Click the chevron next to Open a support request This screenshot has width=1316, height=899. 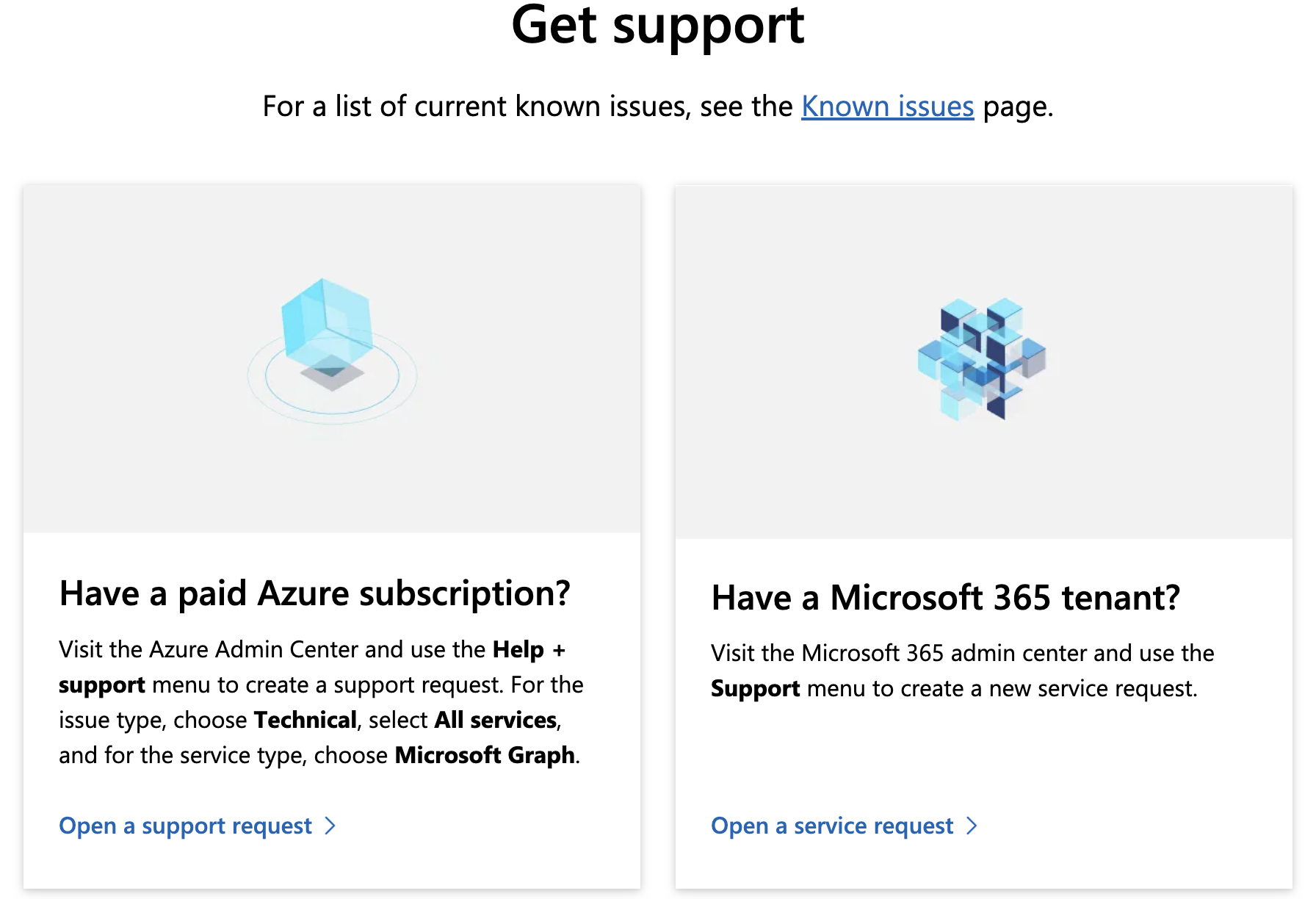click(x=331, y=826)
